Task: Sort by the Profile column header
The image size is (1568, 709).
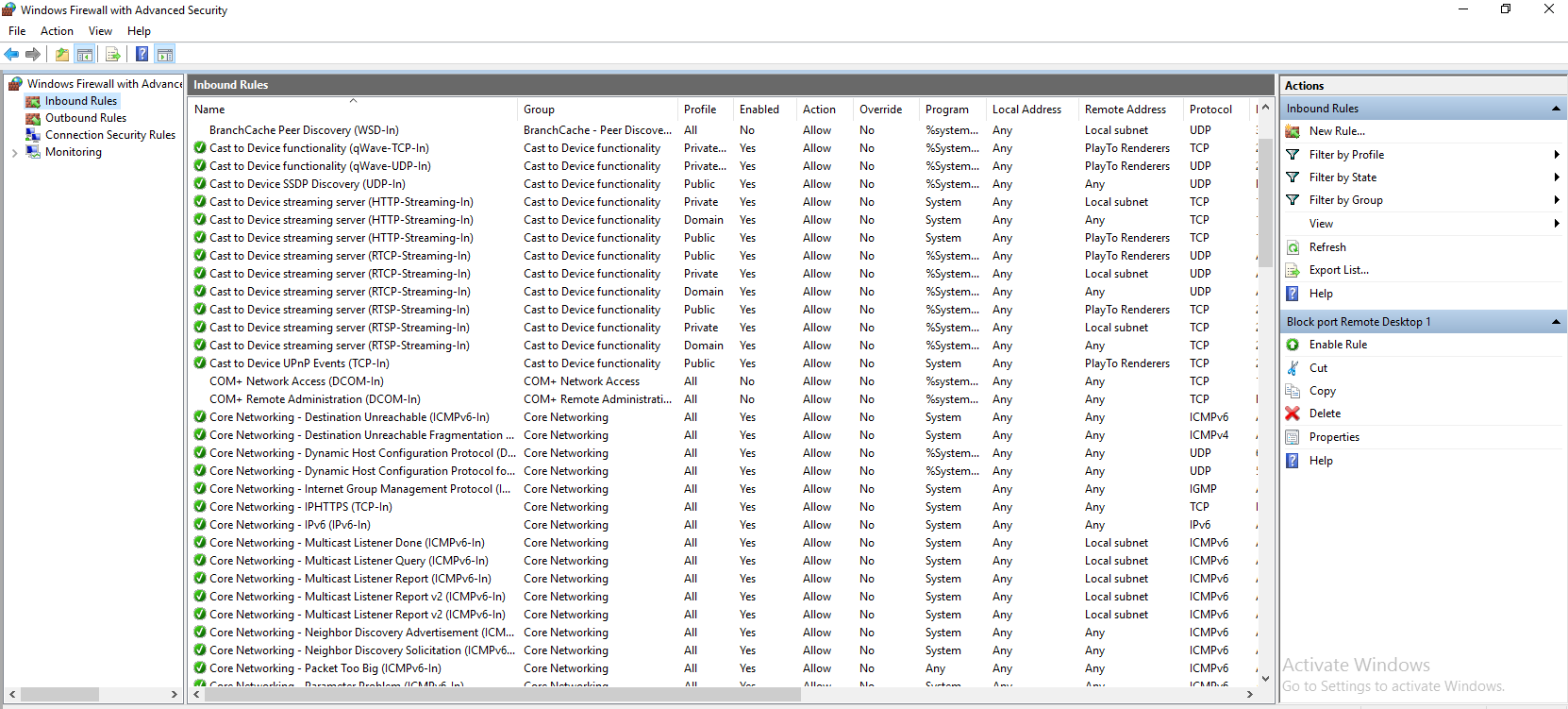Action: pos(705,110)
